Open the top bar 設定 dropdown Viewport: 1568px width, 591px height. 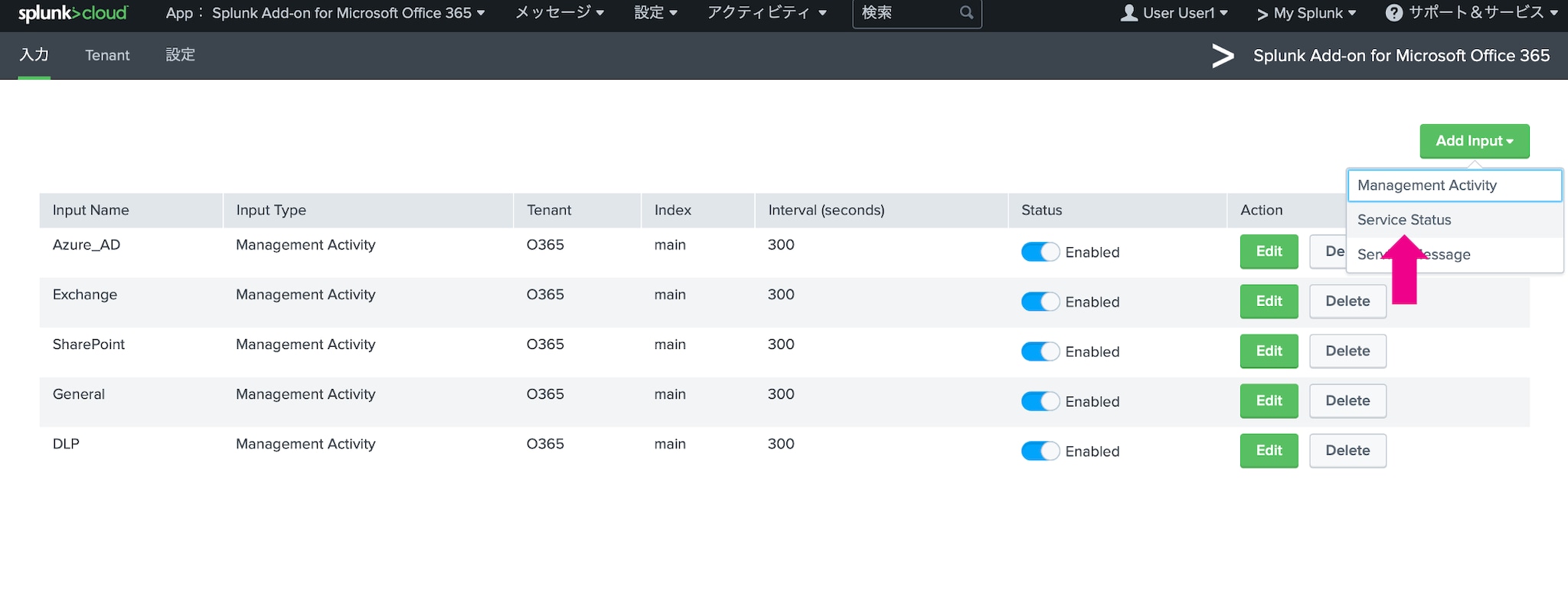point(656,13)
